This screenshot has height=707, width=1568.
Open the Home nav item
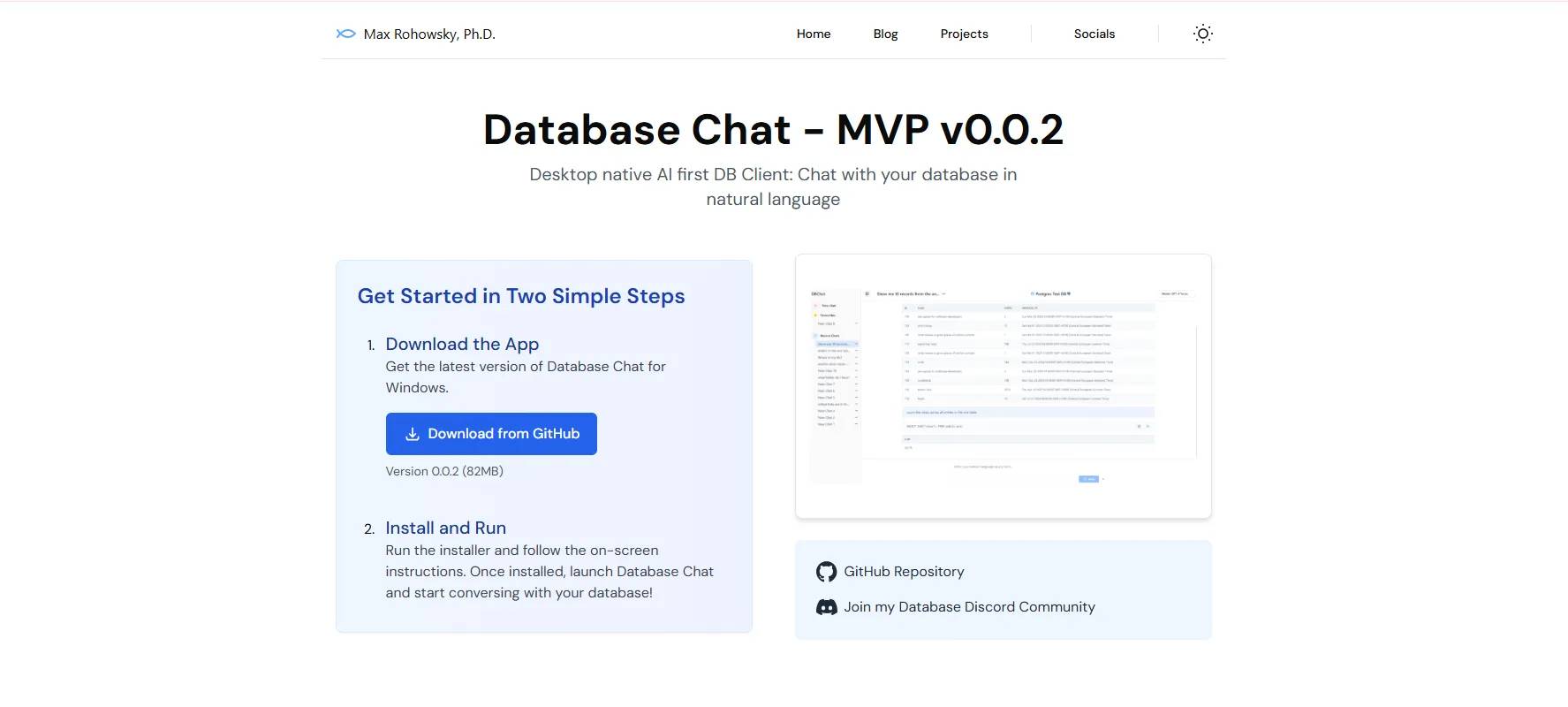tap(814, 34)
